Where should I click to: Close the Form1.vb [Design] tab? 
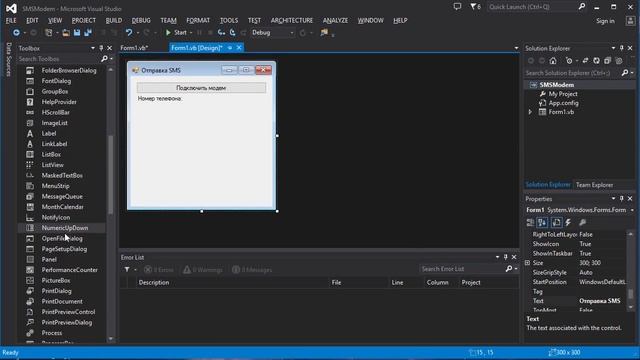point(239,48)
